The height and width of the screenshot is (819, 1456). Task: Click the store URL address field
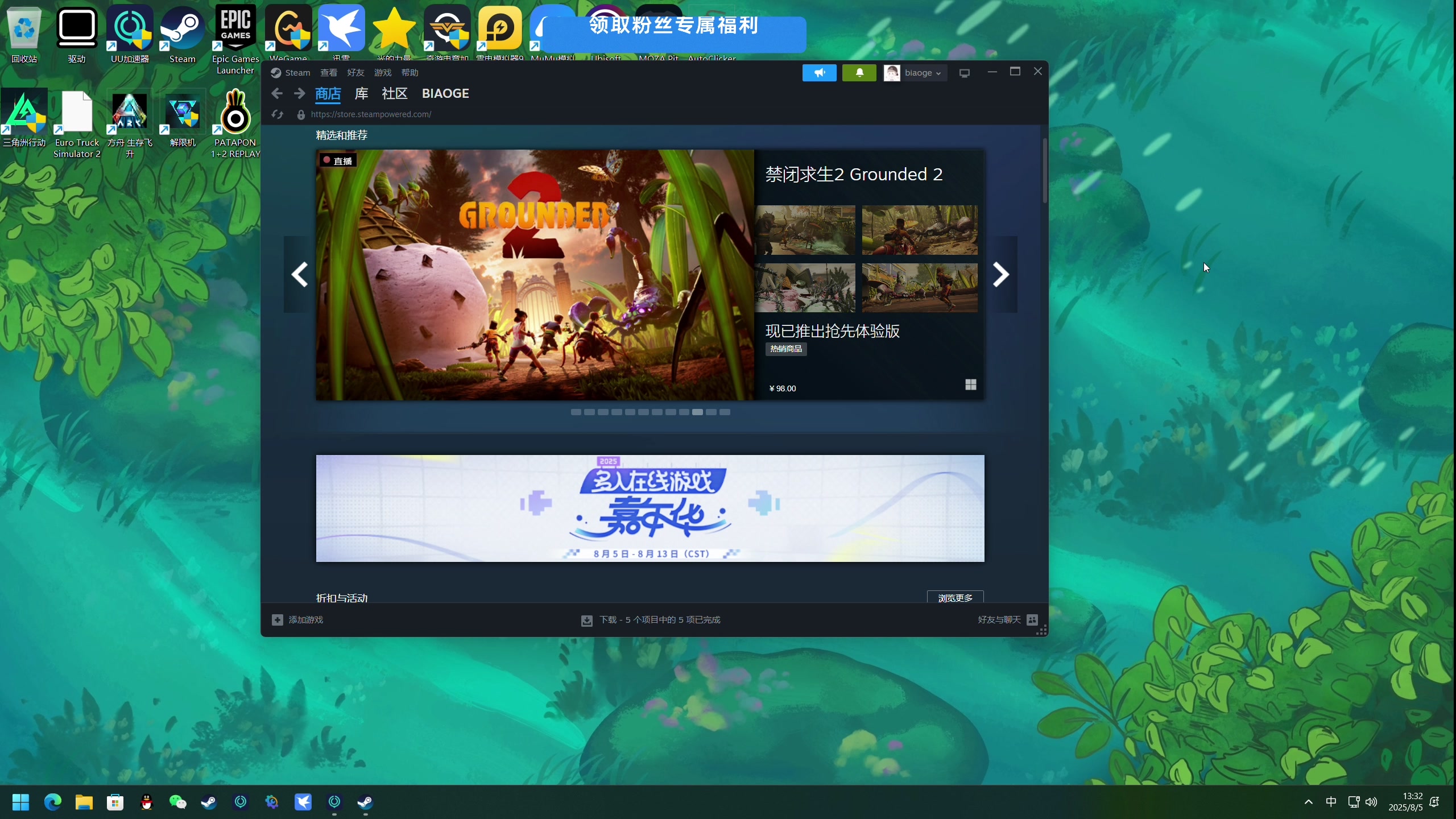click(x=371, y=114)
